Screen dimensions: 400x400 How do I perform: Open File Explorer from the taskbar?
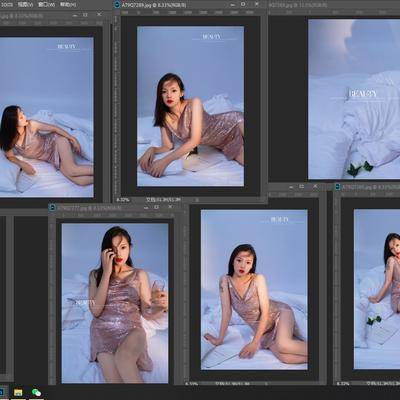tap(18, 392)
